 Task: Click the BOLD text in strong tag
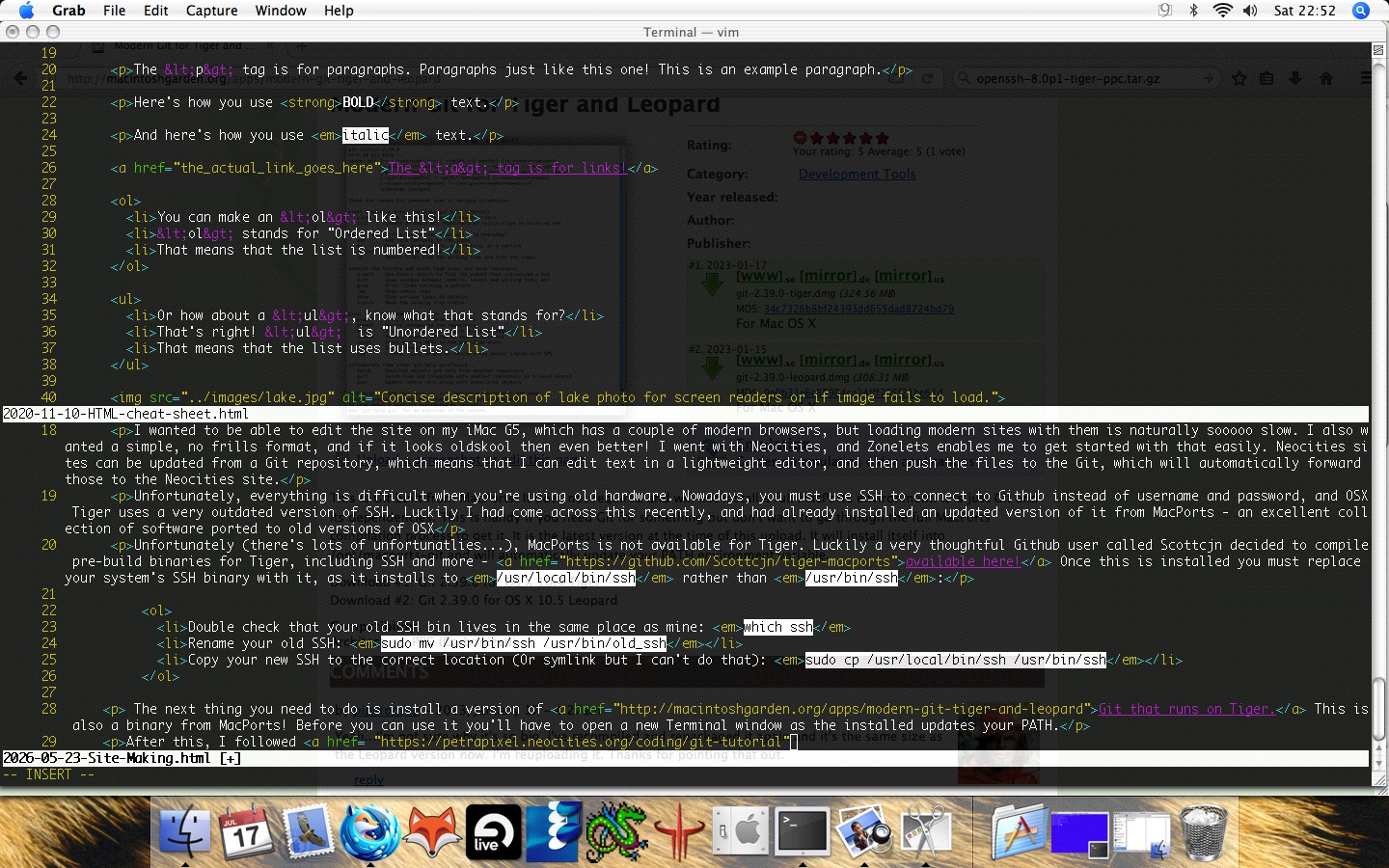click(x=358, y=102)
